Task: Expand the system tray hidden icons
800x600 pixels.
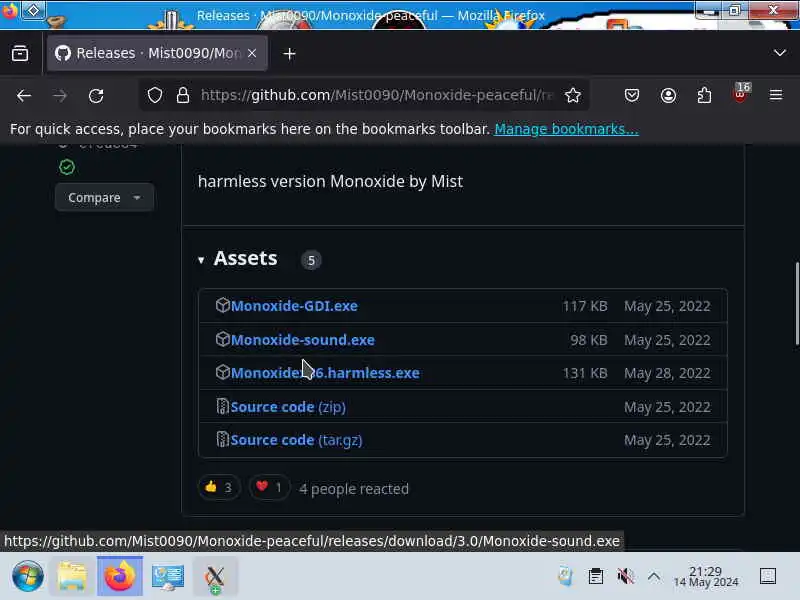Action: pos(654,577)
